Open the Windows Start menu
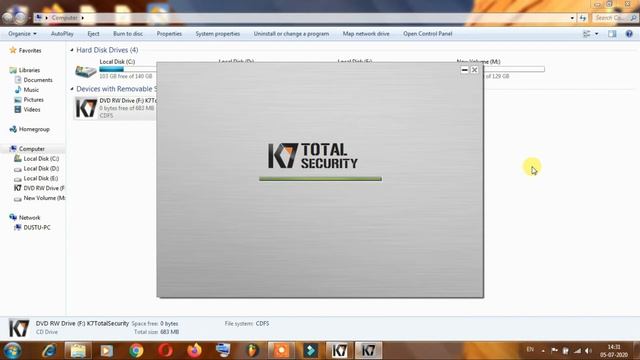This screenshot has height=360, width=640. [x=12, y=351]
